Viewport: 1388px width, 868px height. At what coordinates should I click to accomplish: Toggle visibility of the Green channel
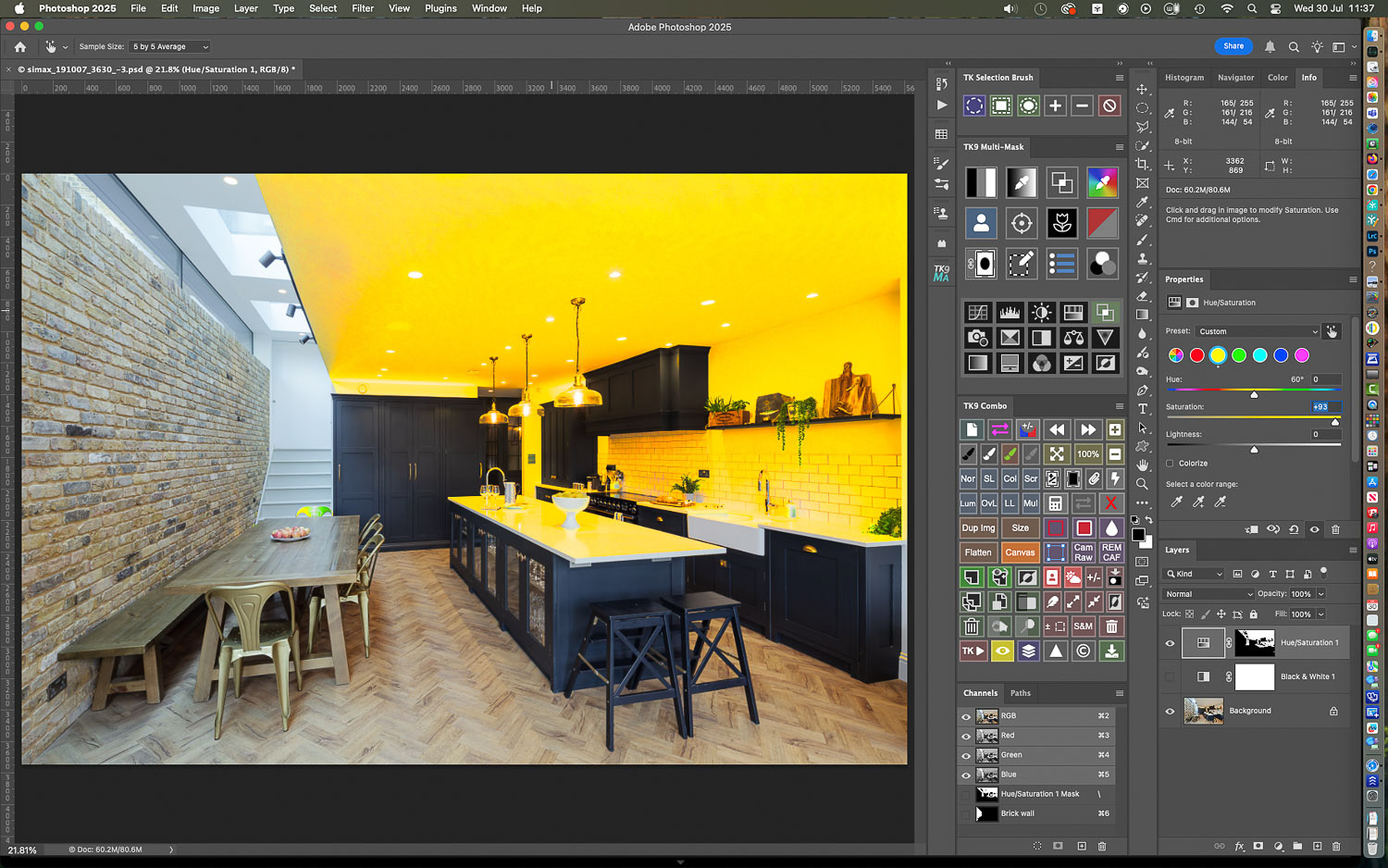tap(966, 756)
